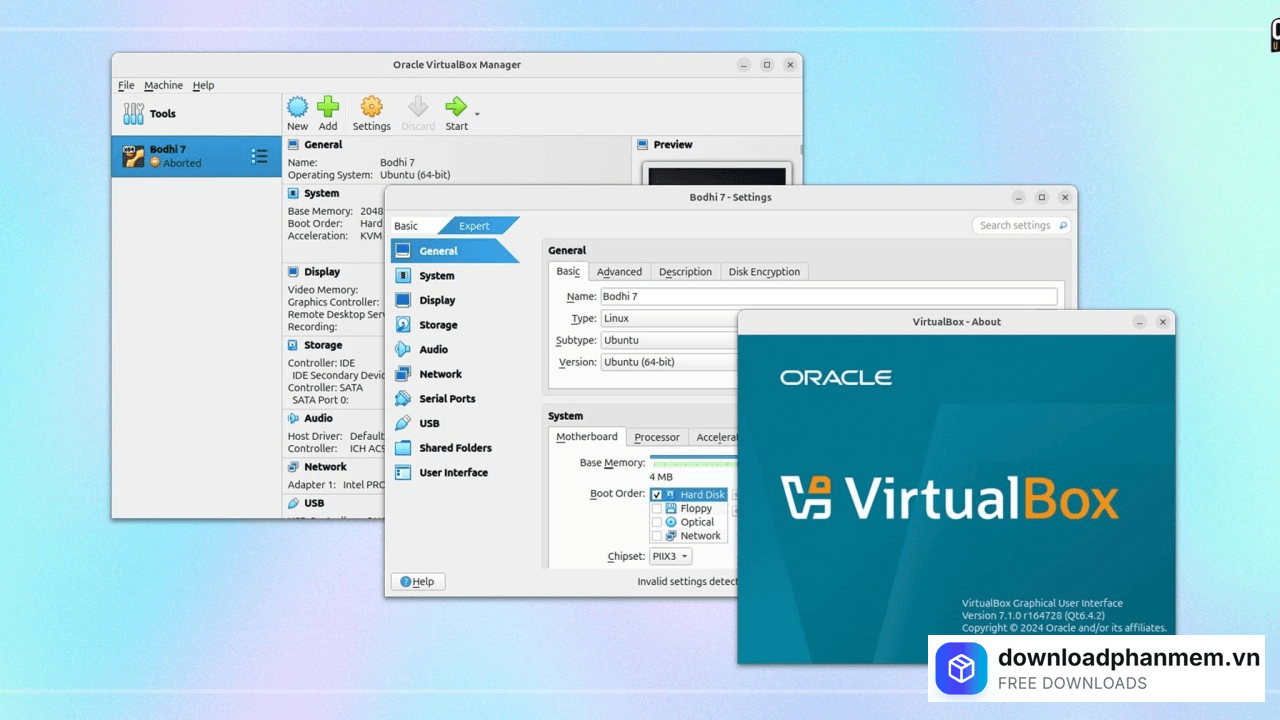Start the Bodhi 7 virtual machine

pos(456,112)
